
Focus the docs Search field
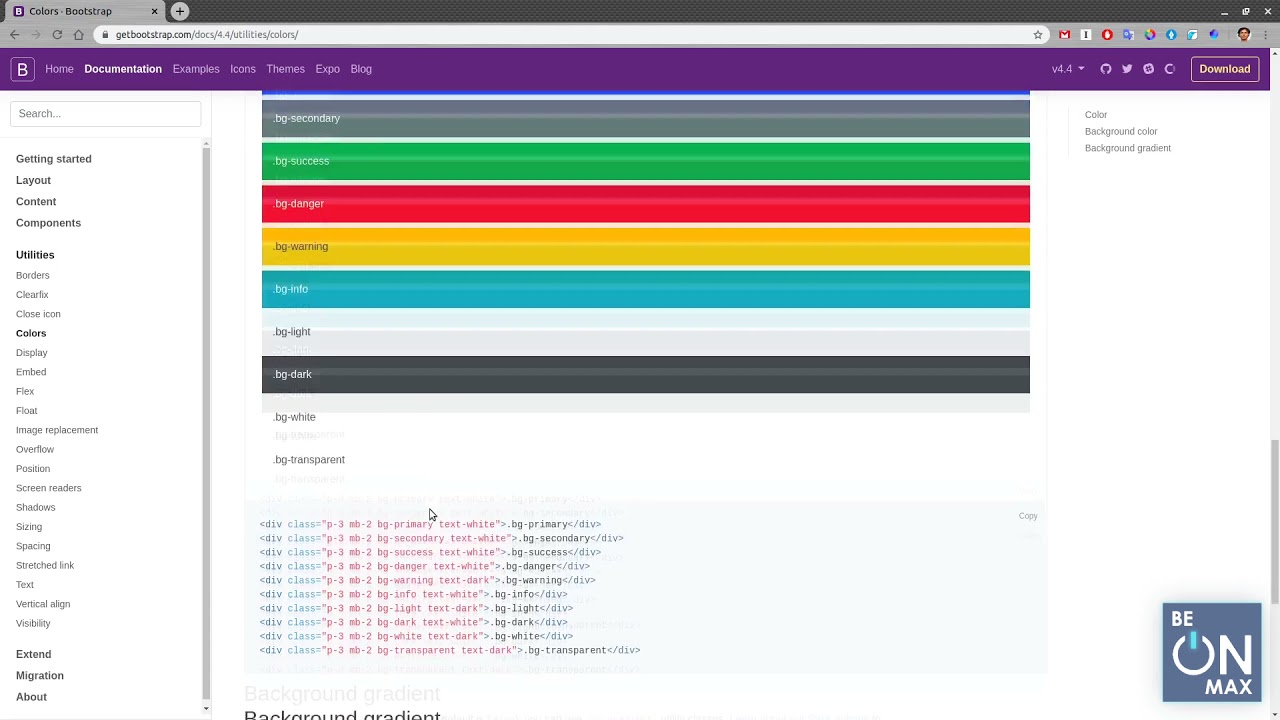tap(105, 113)
